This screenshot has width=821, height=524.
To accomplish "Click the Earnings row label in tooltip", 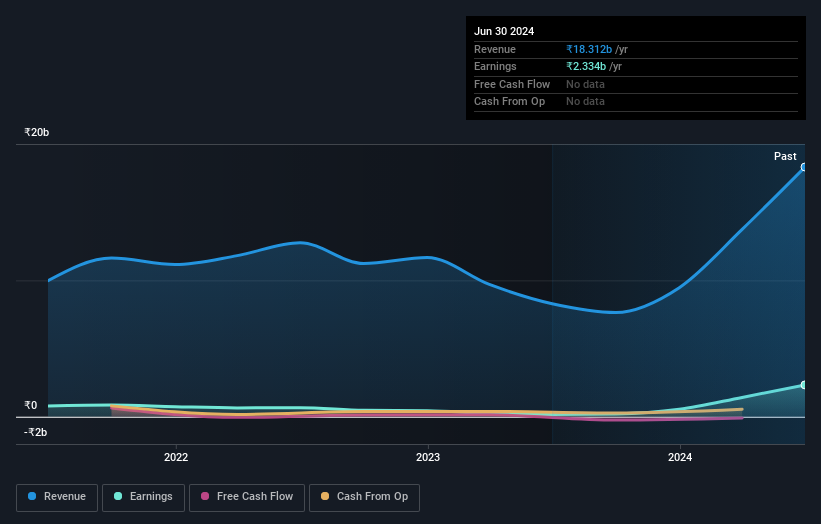I will click(495, 66).
